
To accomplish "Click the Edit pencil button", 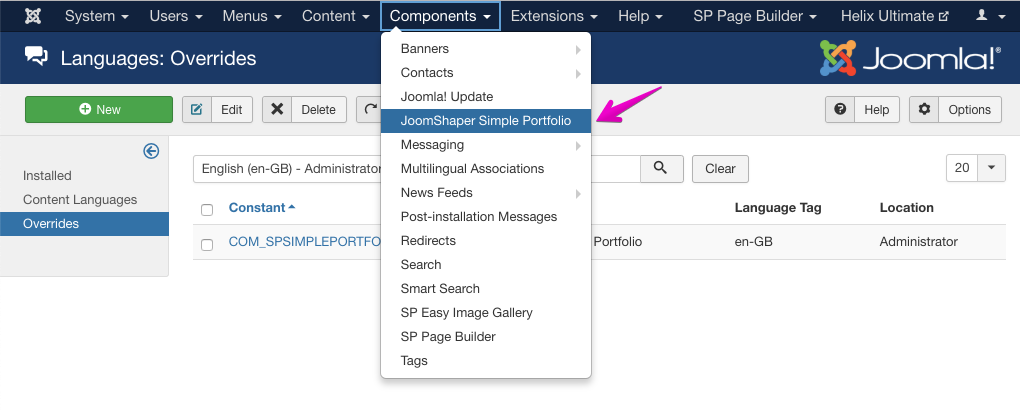I will [x=217, y=110].
